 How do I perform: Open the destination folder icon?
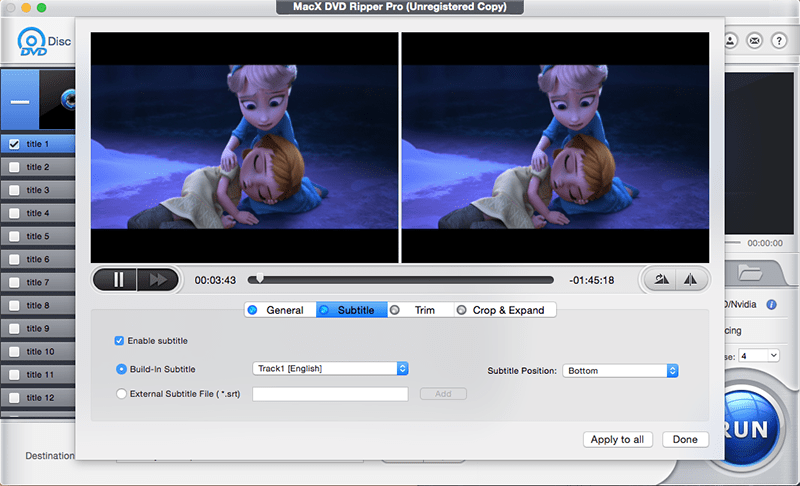point(751,273)
